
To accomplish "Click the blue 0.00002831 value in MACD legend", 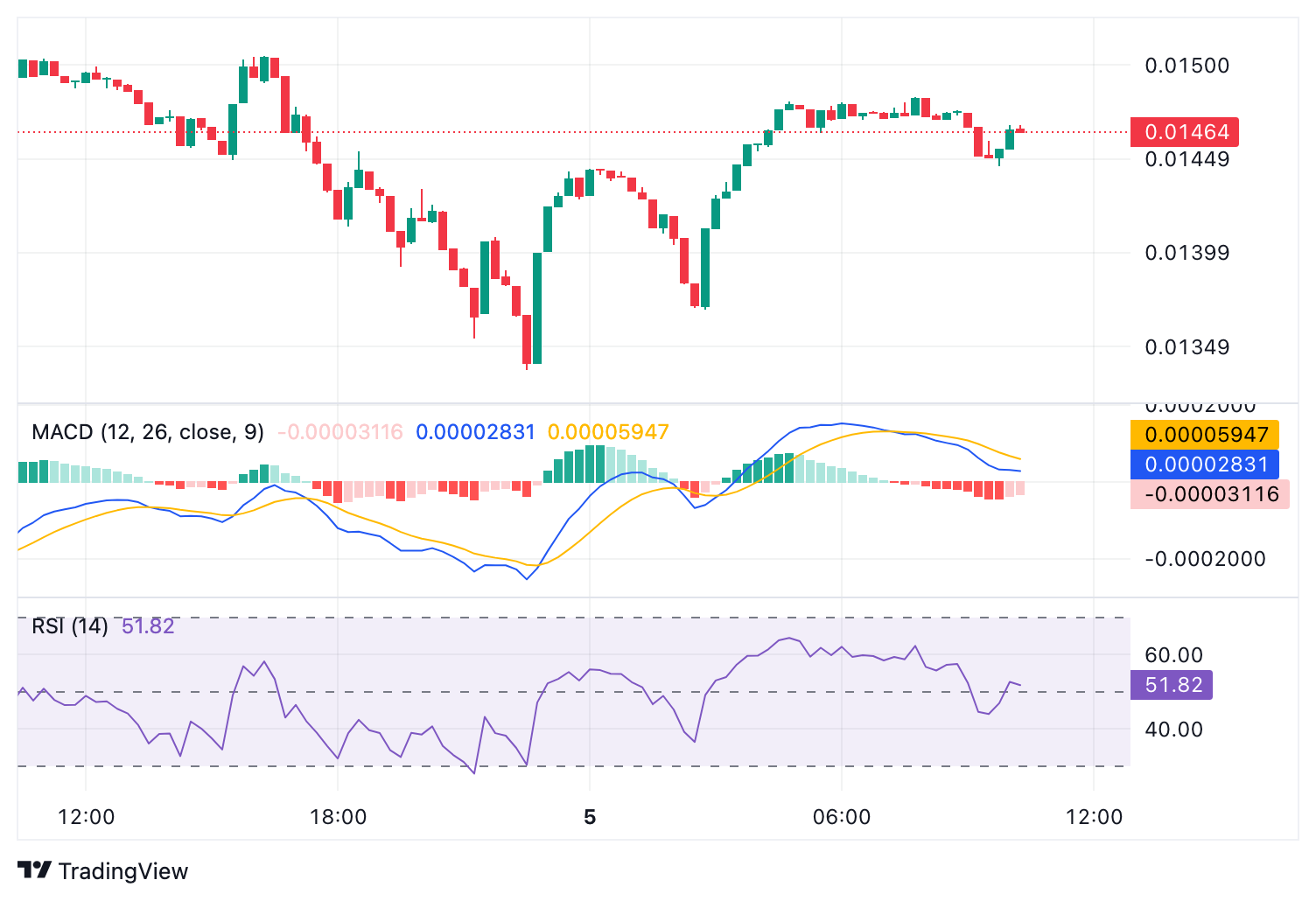I will point(474,432).
